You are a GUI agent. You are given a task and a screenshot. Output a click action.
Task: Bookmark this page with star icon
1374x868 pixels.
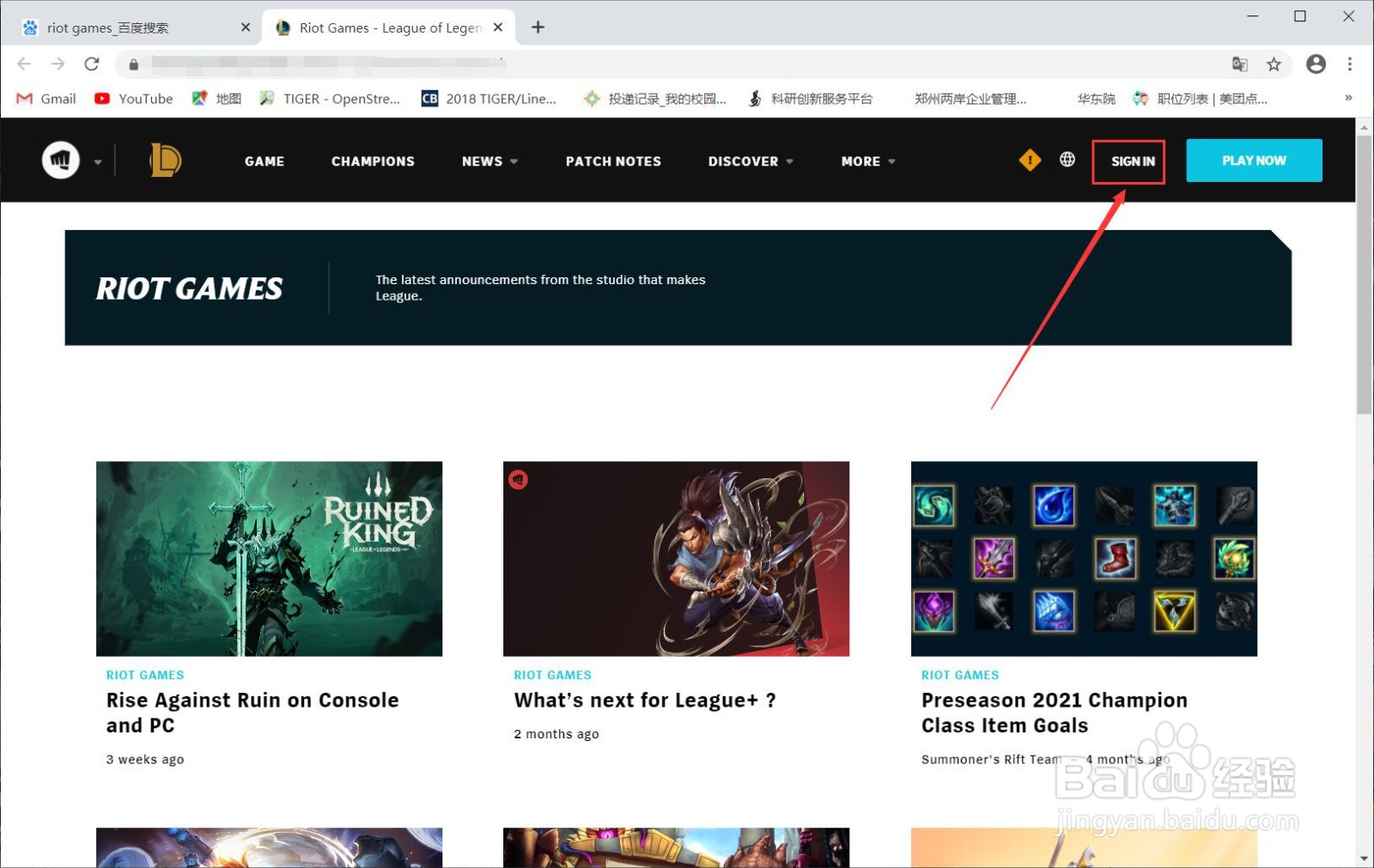pos(1274,64)
